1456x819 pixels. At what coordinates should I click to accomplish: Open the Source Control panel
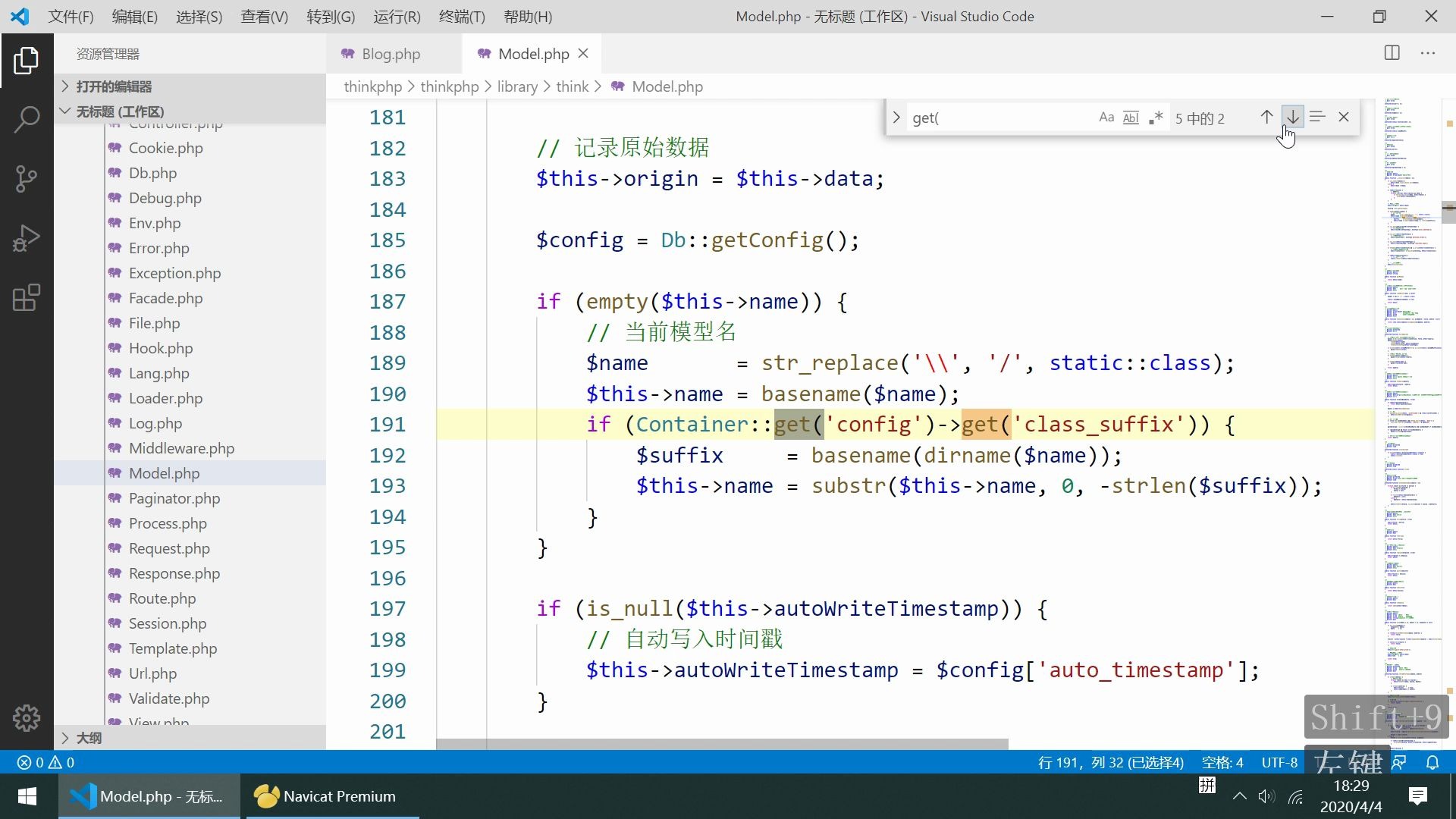(27, 179)
